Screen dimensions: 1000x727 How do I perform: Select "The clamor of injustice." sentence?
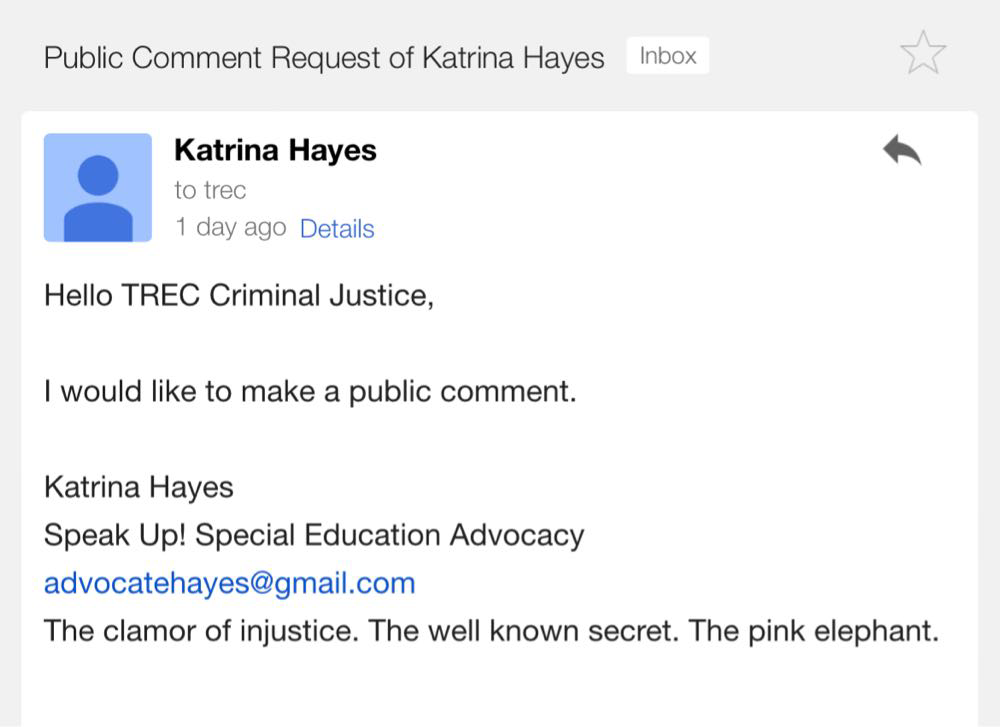pos(198,631)
